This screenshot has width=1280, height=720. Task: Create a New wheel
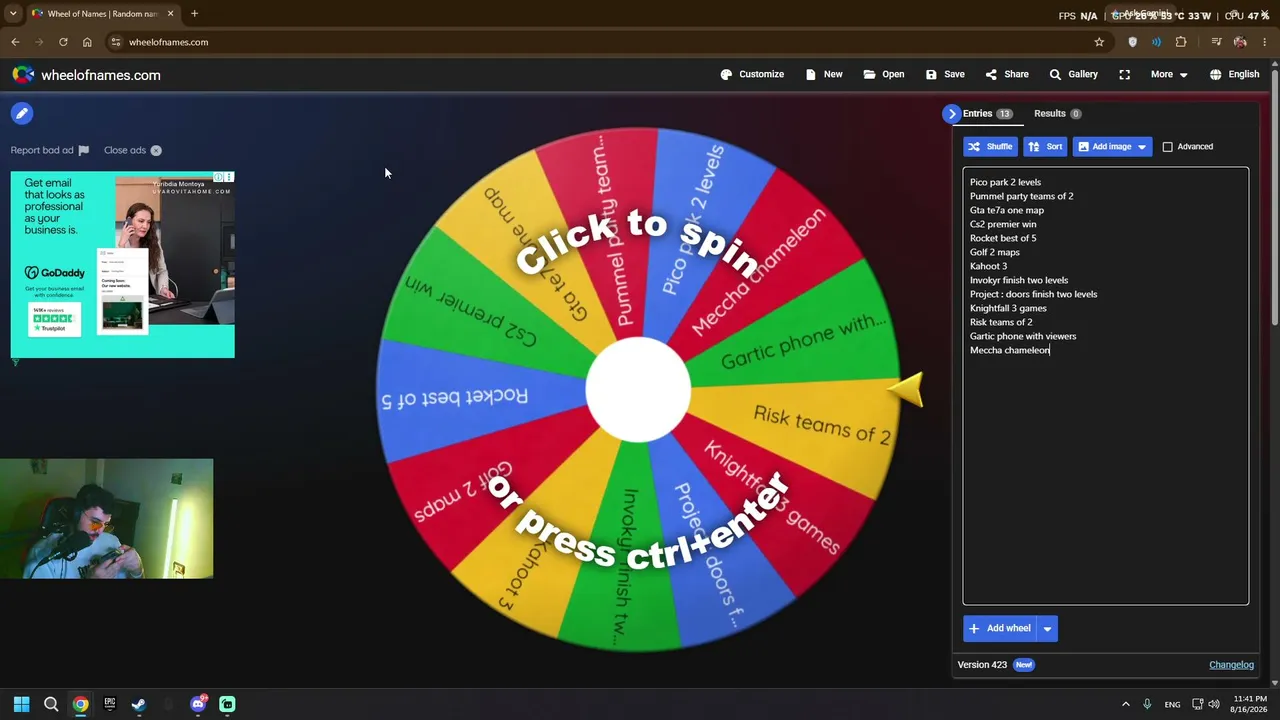pyautogui.click(x=824, y=74)
